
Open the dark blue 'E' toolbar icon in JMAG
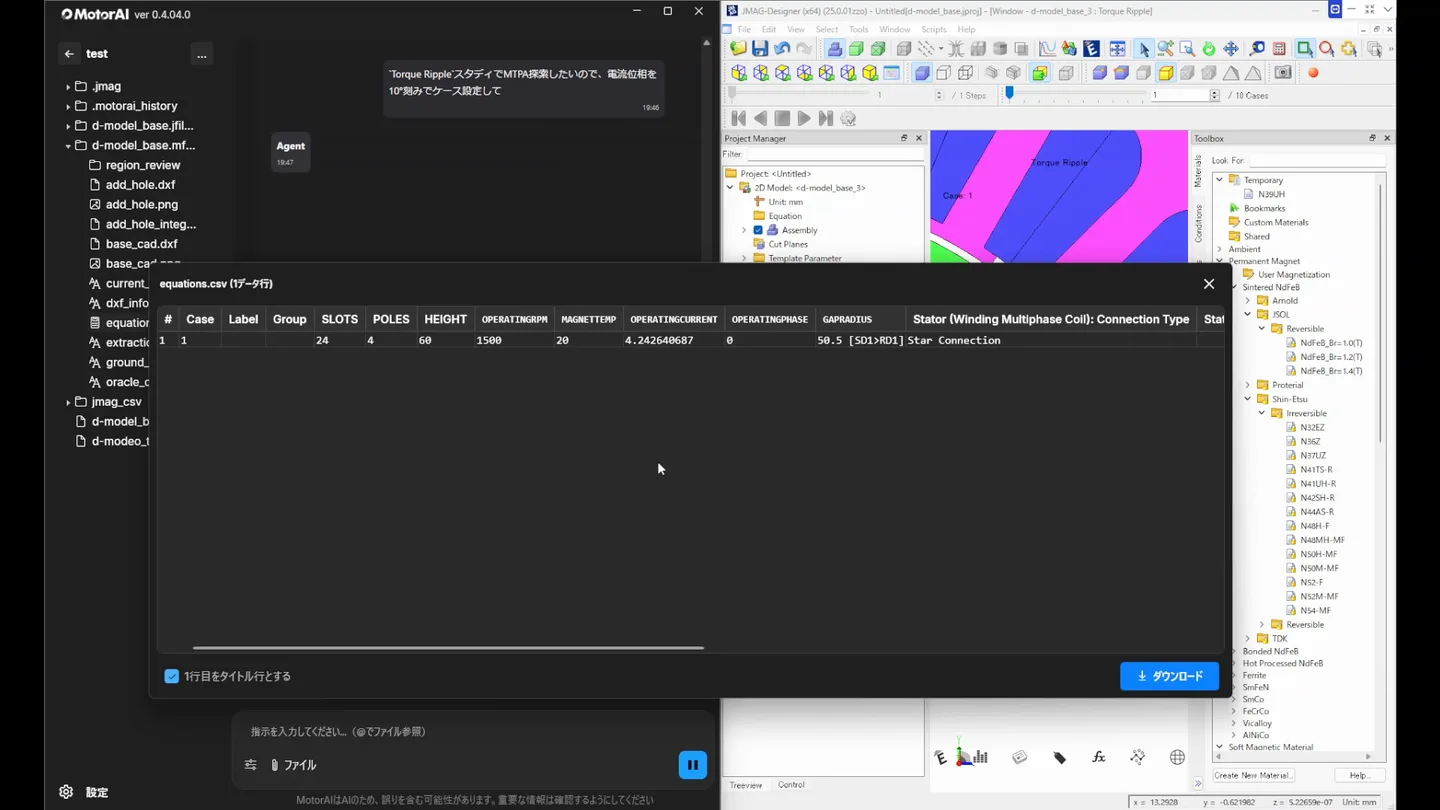pos(1091,49)
